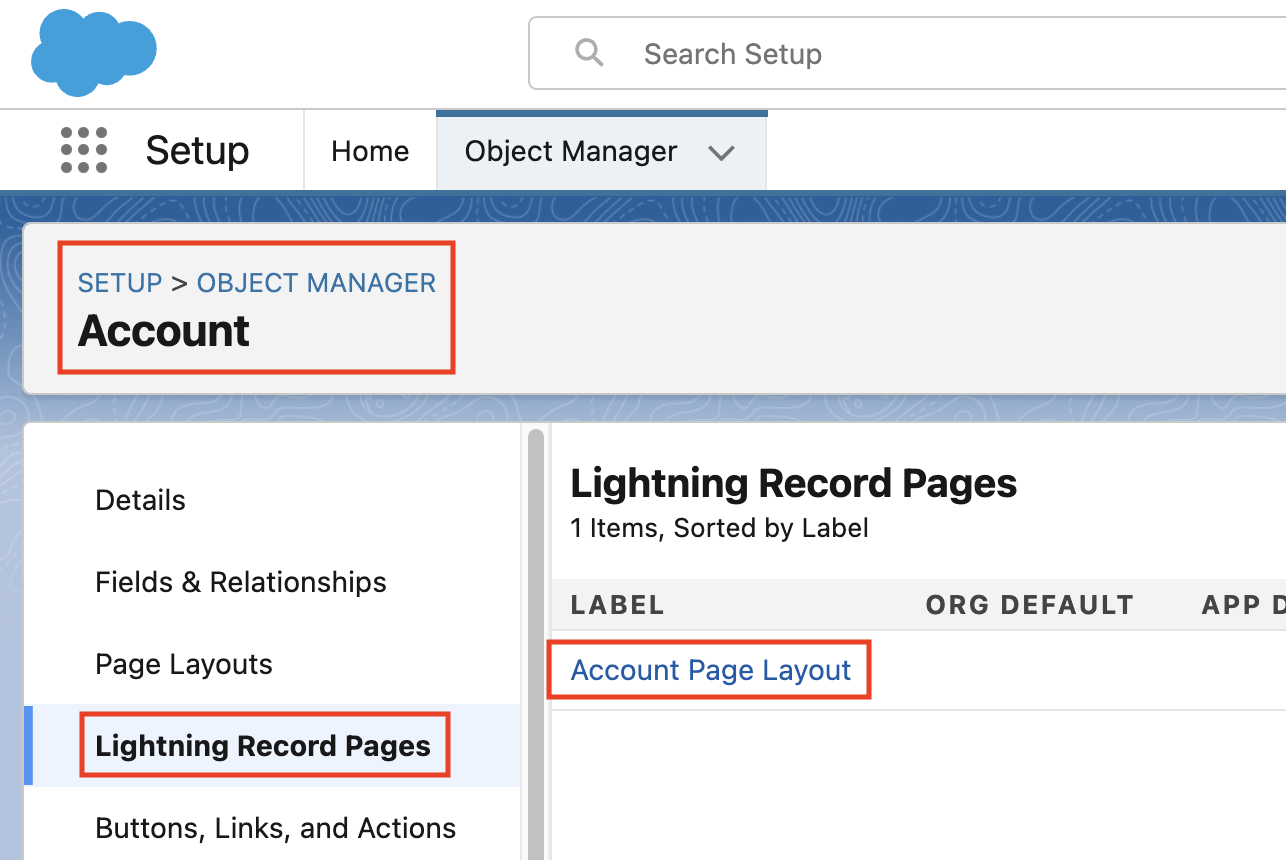Open Buttons, Links, and Actions

[275, 828]
